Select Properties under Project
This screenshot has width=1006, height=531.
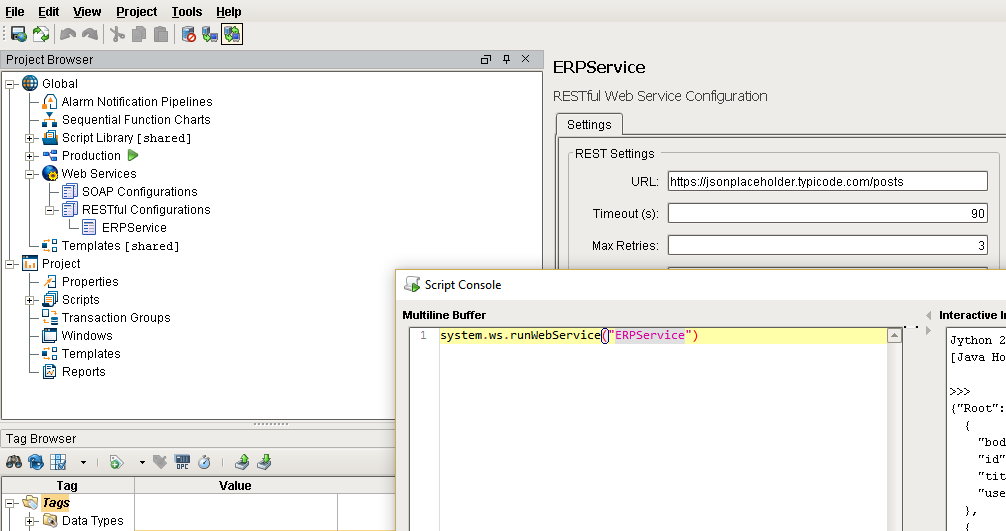click(90, 282)
